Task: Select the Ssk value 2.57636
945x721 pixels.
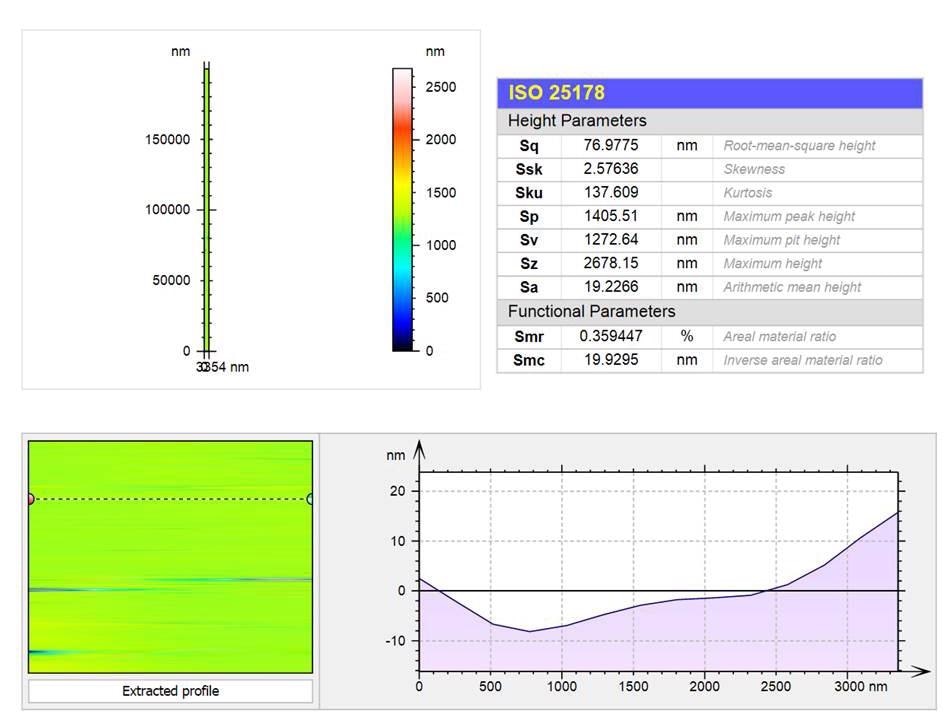Action: pyautogui.click(x=611, y=169)
